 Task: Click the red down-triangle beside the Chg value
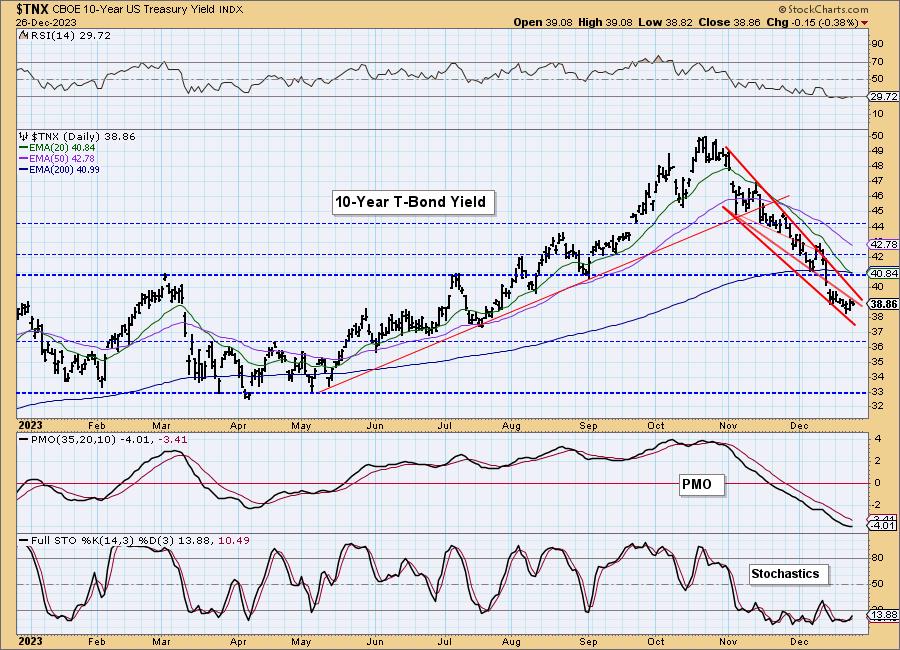coord(864,22)
